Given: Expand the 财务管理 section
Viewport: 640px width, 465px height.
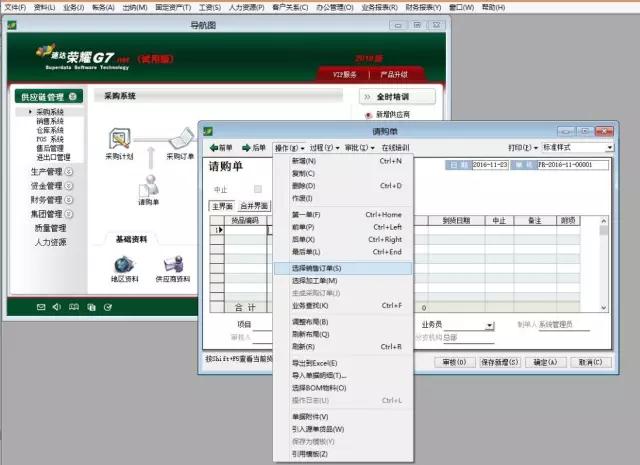Looking at the screenshot, I should 69,200.
